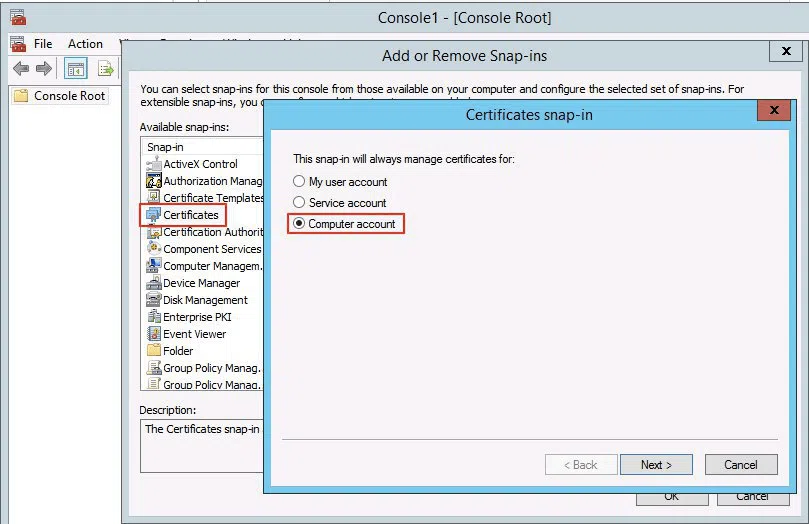The height and width of the screenshot is (524, 809).
Task: Select the Computer account radio button
Action: tap(299, 224)
